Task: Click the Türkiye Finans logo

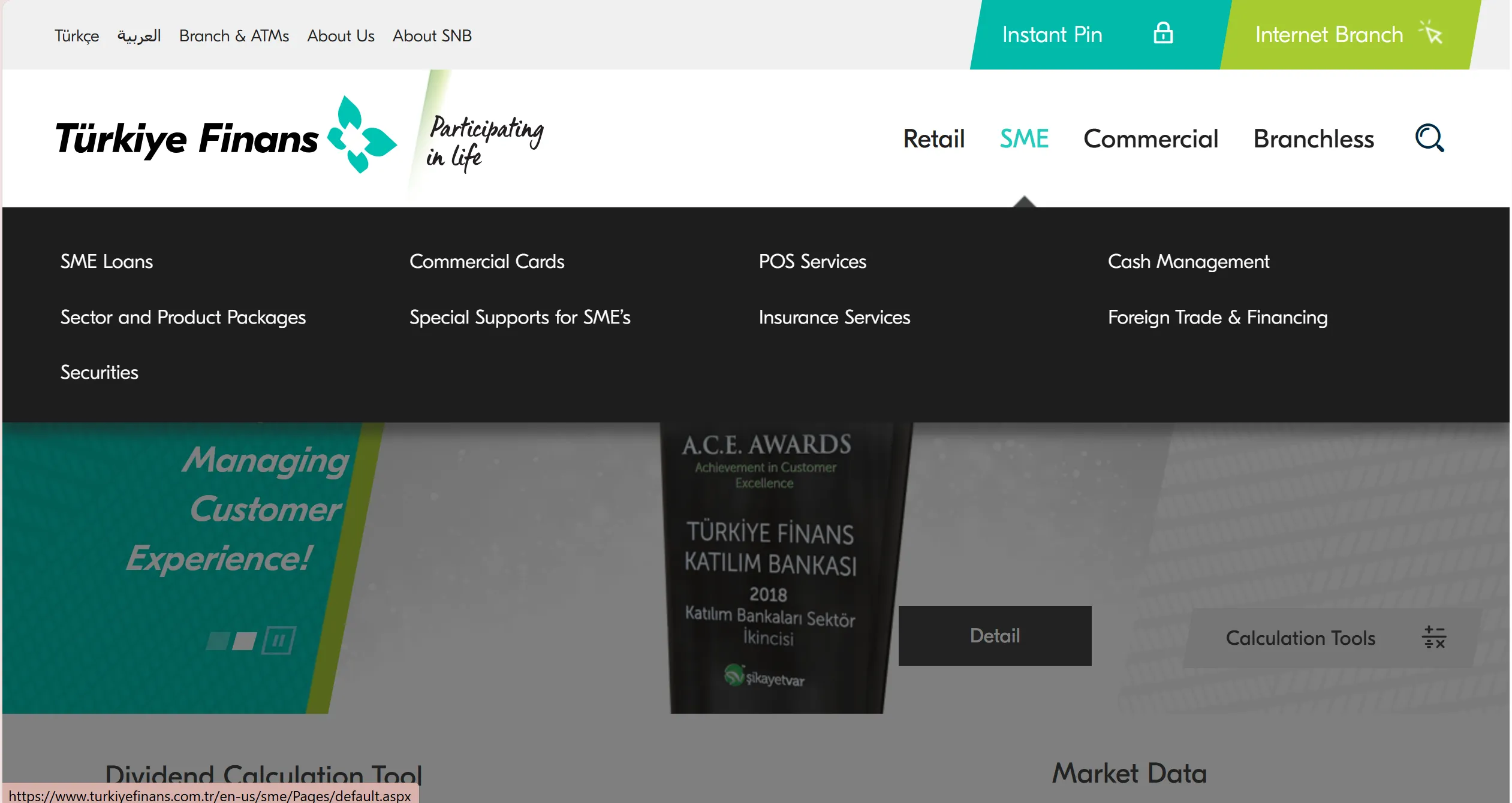Action: [226, 137]
